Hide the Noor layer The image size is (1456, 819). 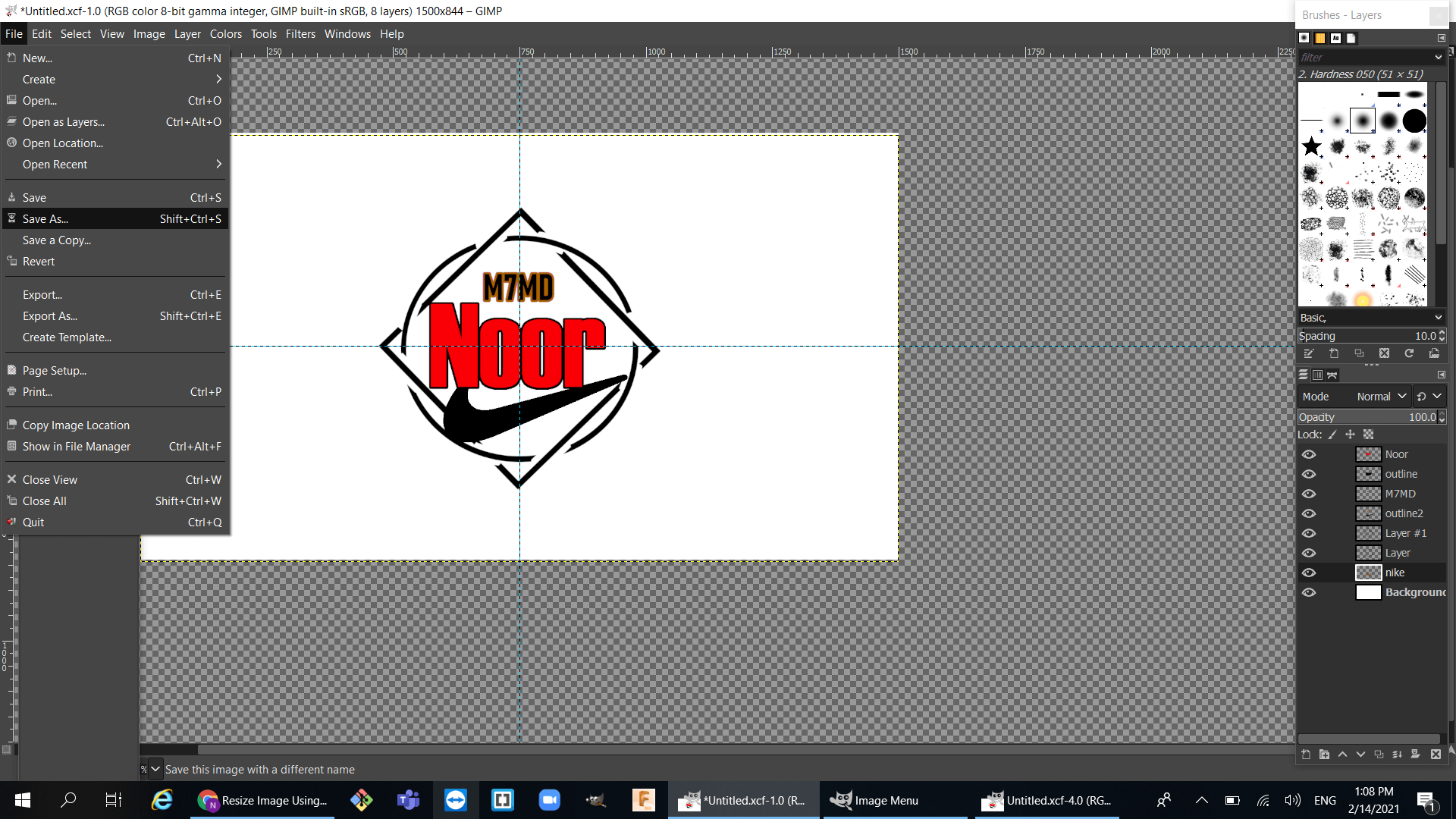click(x=1309, y=454)
